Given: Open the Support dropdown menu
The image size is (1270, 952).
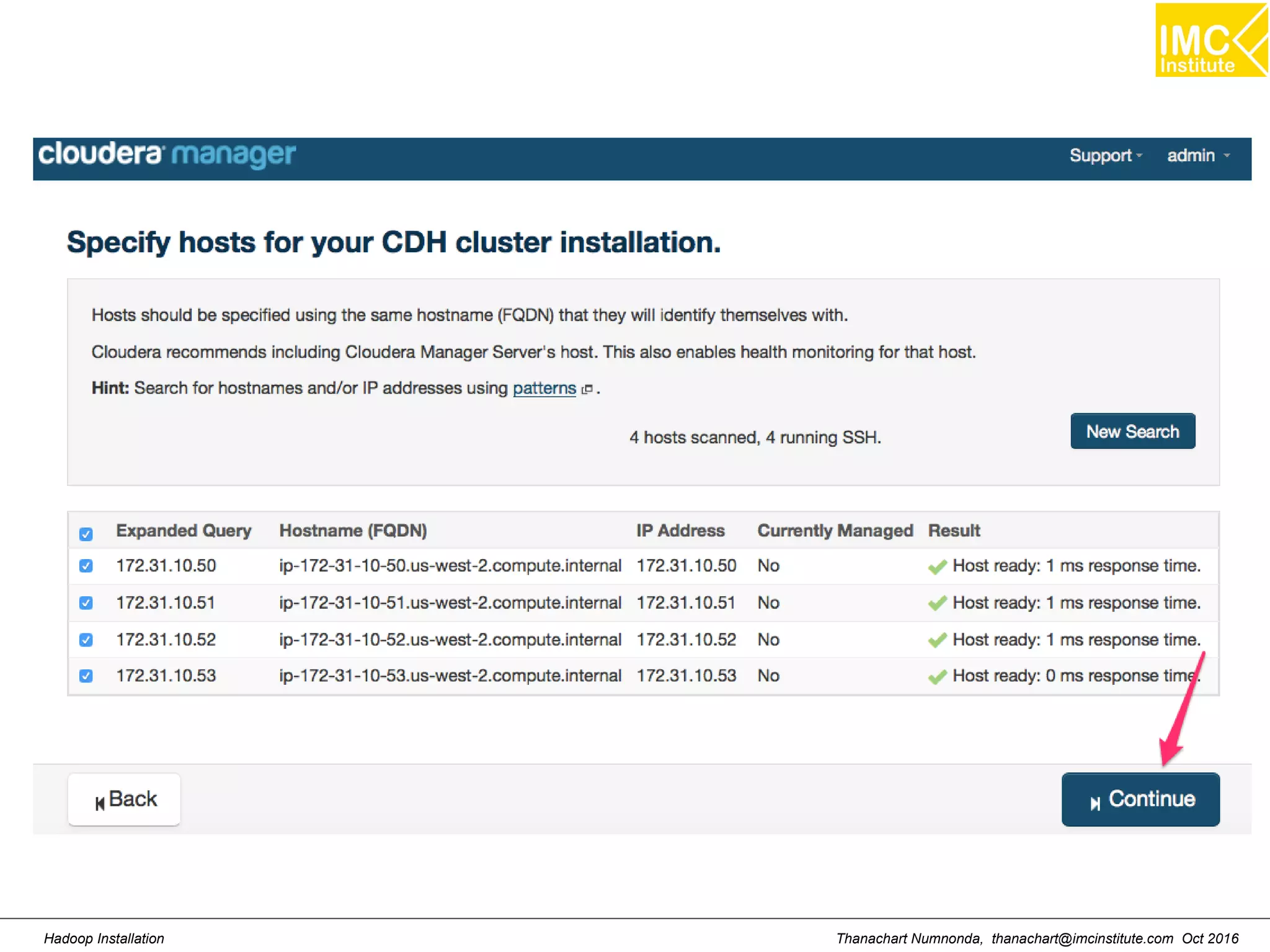Looking at the screenshot, I should pos(1106,156).
